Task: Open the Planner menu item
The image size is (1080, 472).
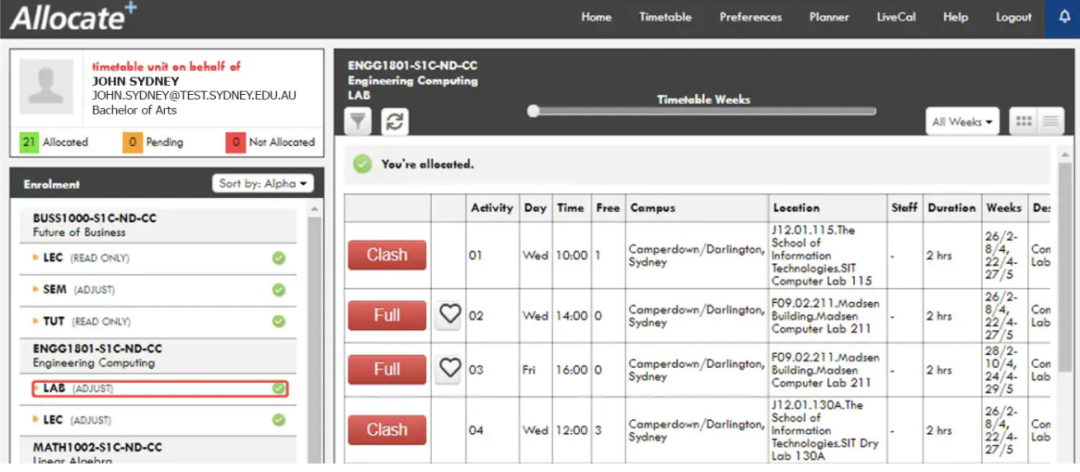Action: tap(829, 18)
